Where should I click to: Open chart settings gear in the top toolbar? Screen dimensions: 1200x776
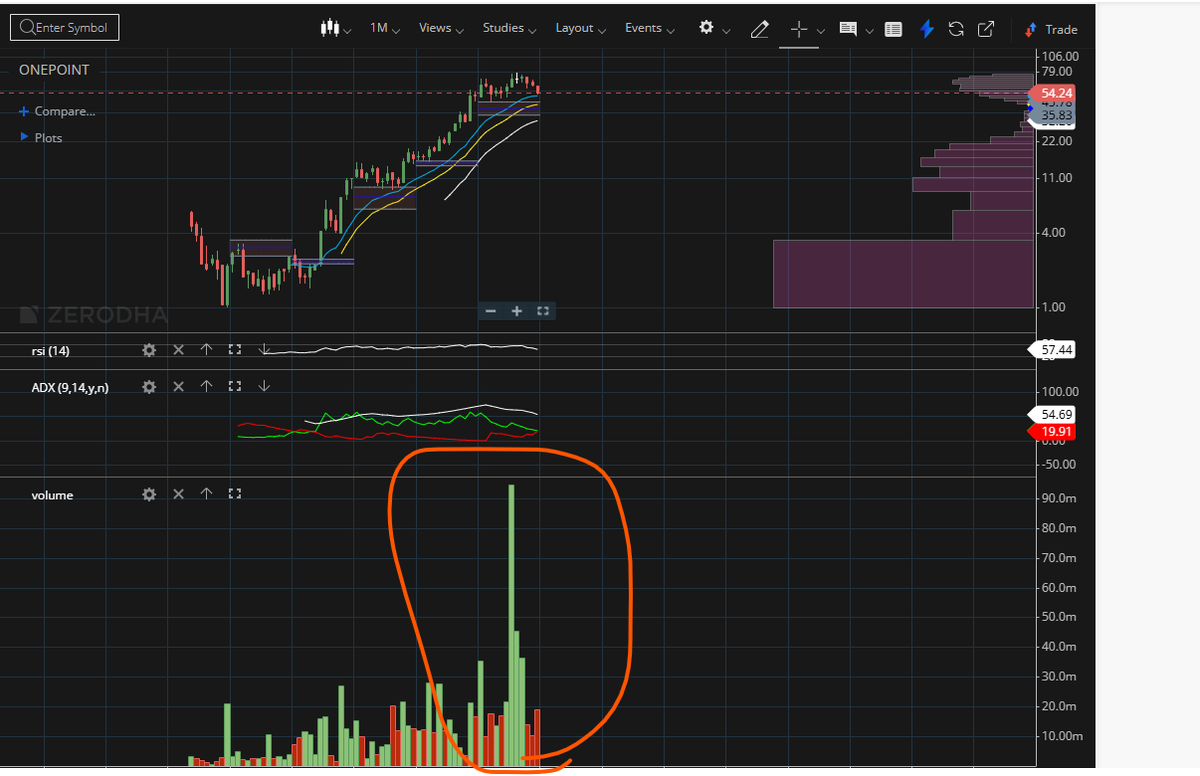click(x=707, y=28)
